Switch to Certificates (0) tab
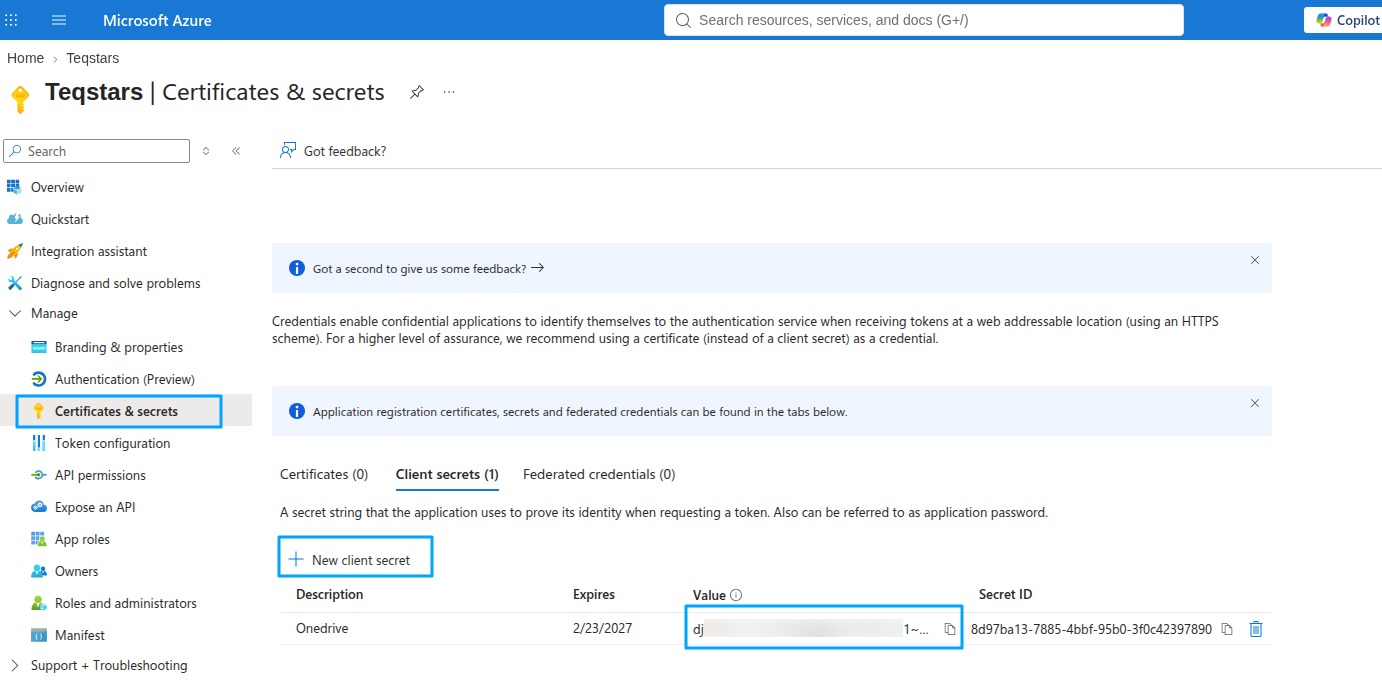The height and width of the screenshot is (690, 1382). point(324,474)
